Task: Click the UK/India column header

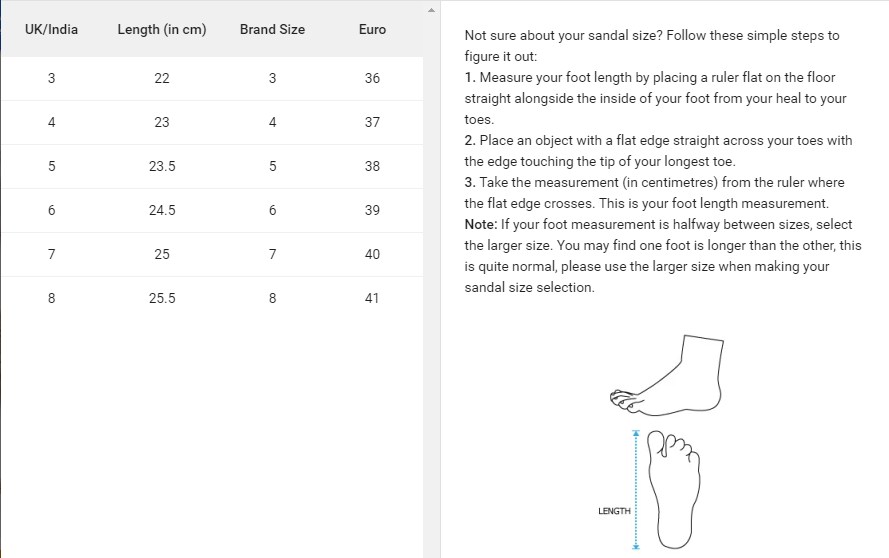Action: pos(51,29)
